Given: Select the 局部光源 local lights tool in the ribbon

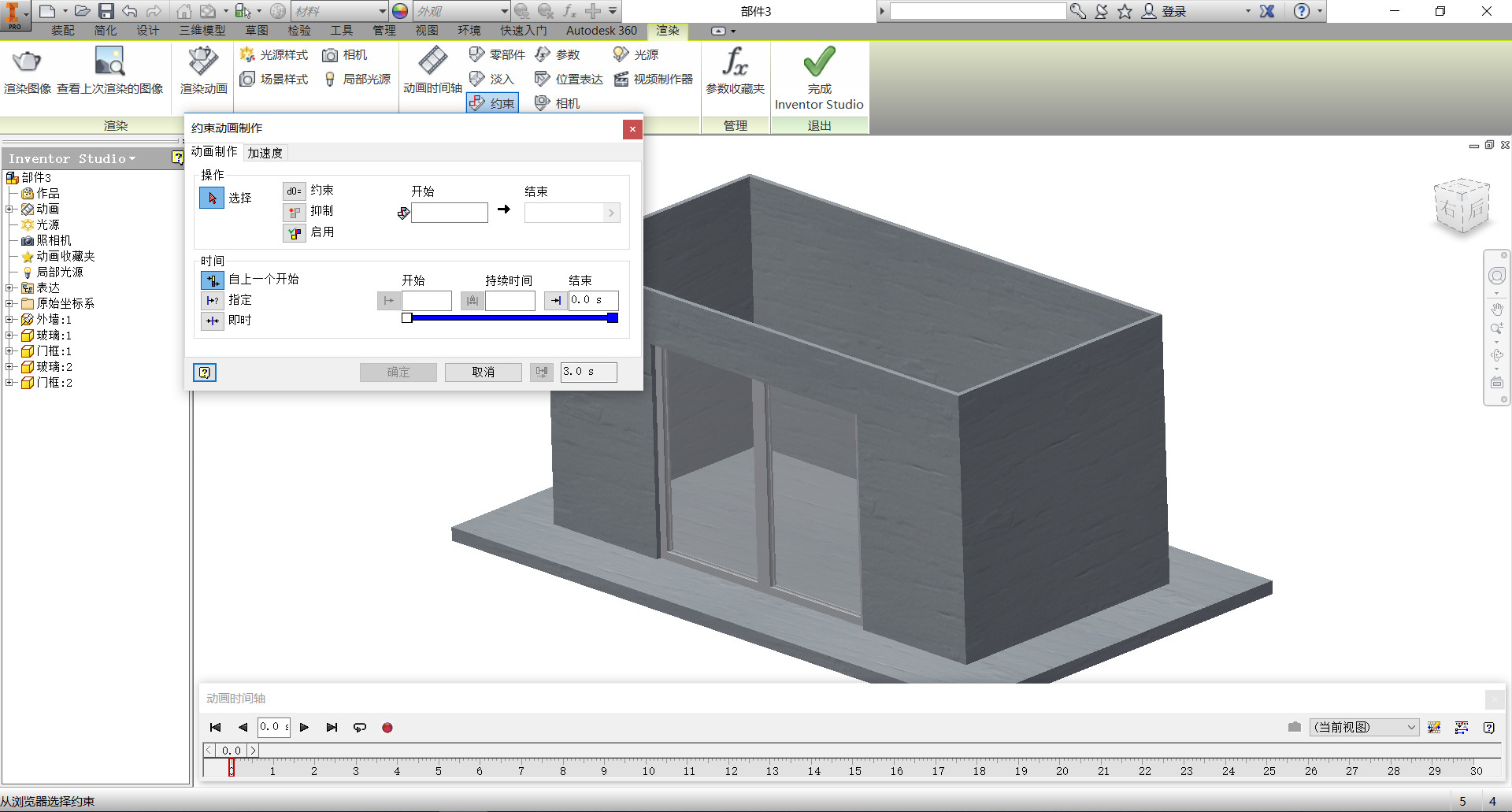Looking at the screenshot, I should (357, 79).
